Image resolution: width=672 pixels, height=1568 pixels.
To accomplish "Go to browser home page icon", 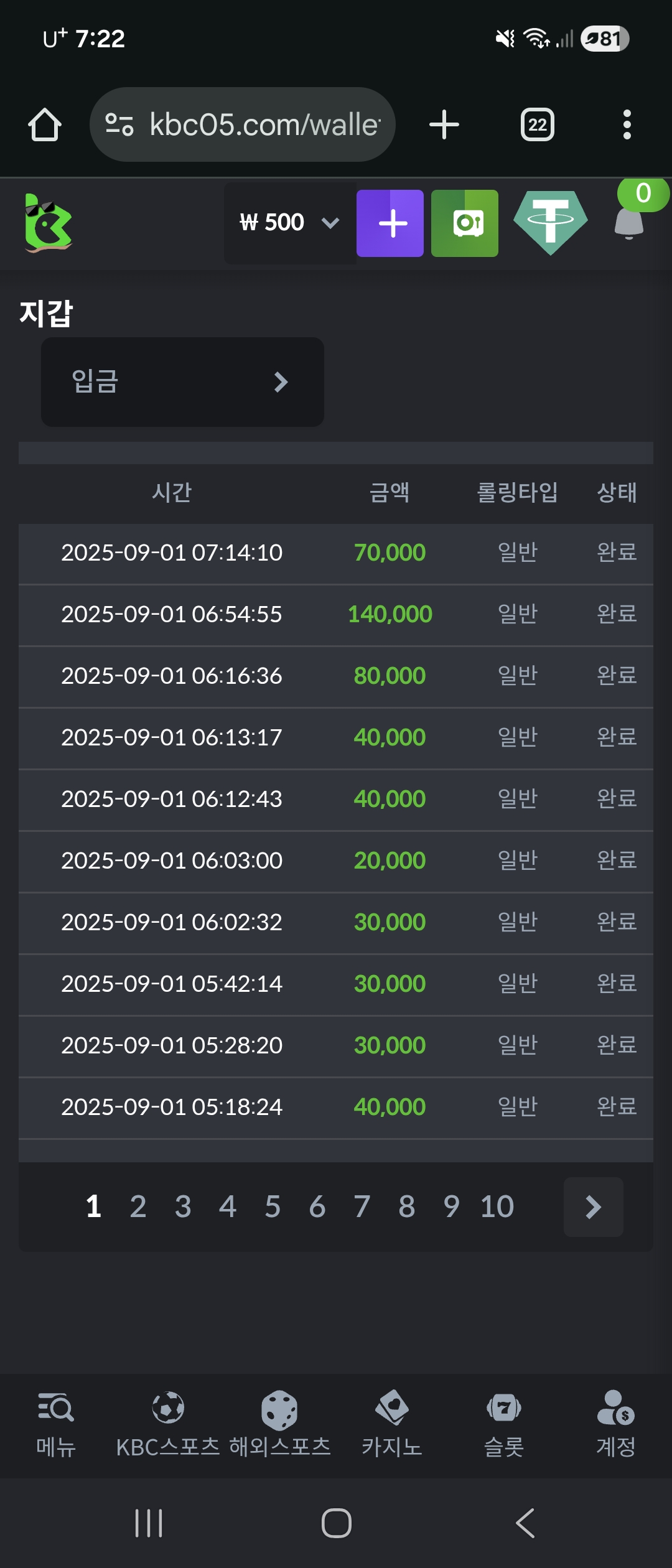I will coord(45,124).
